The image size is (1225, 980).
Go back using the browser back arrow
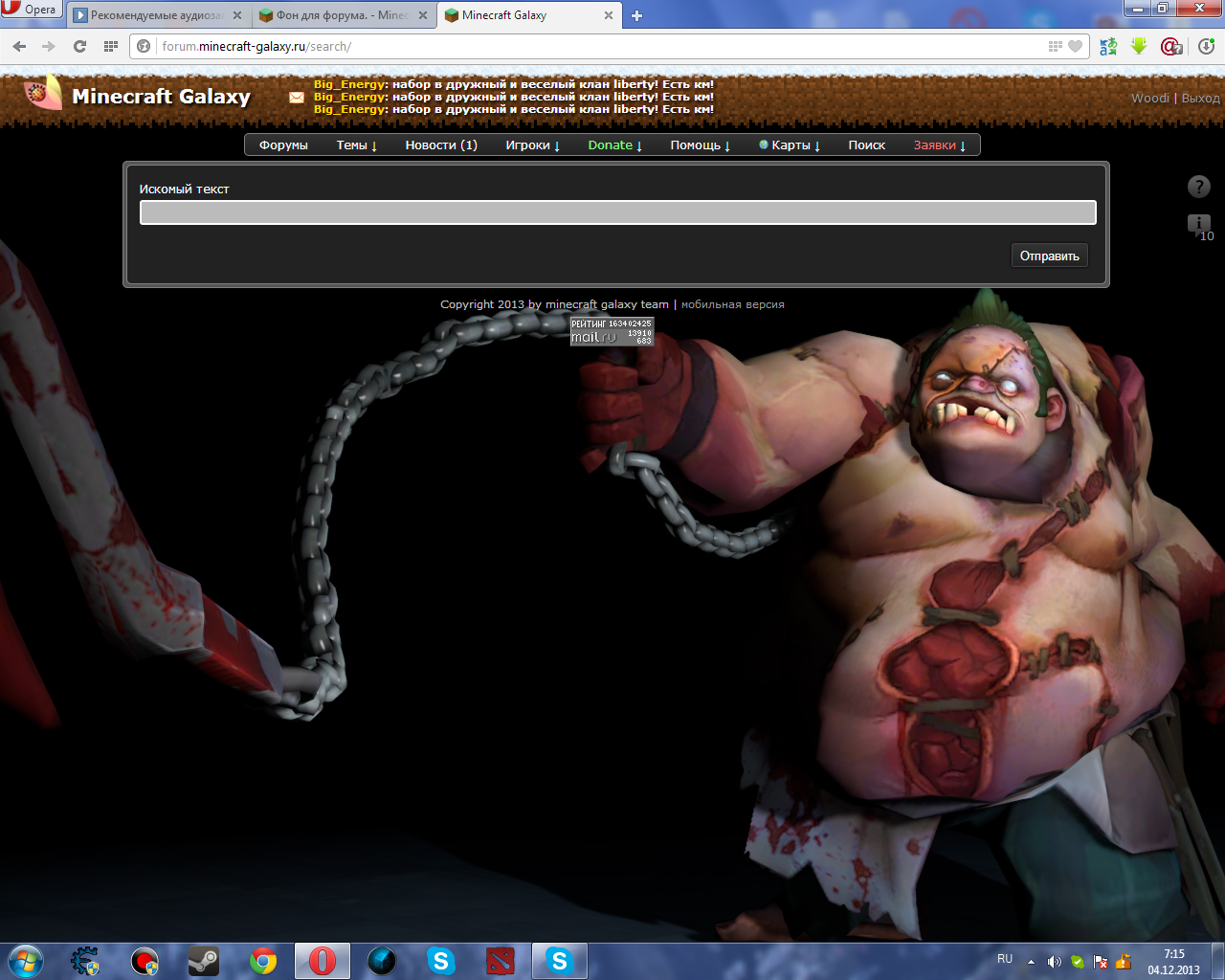[x=19, y=46]
